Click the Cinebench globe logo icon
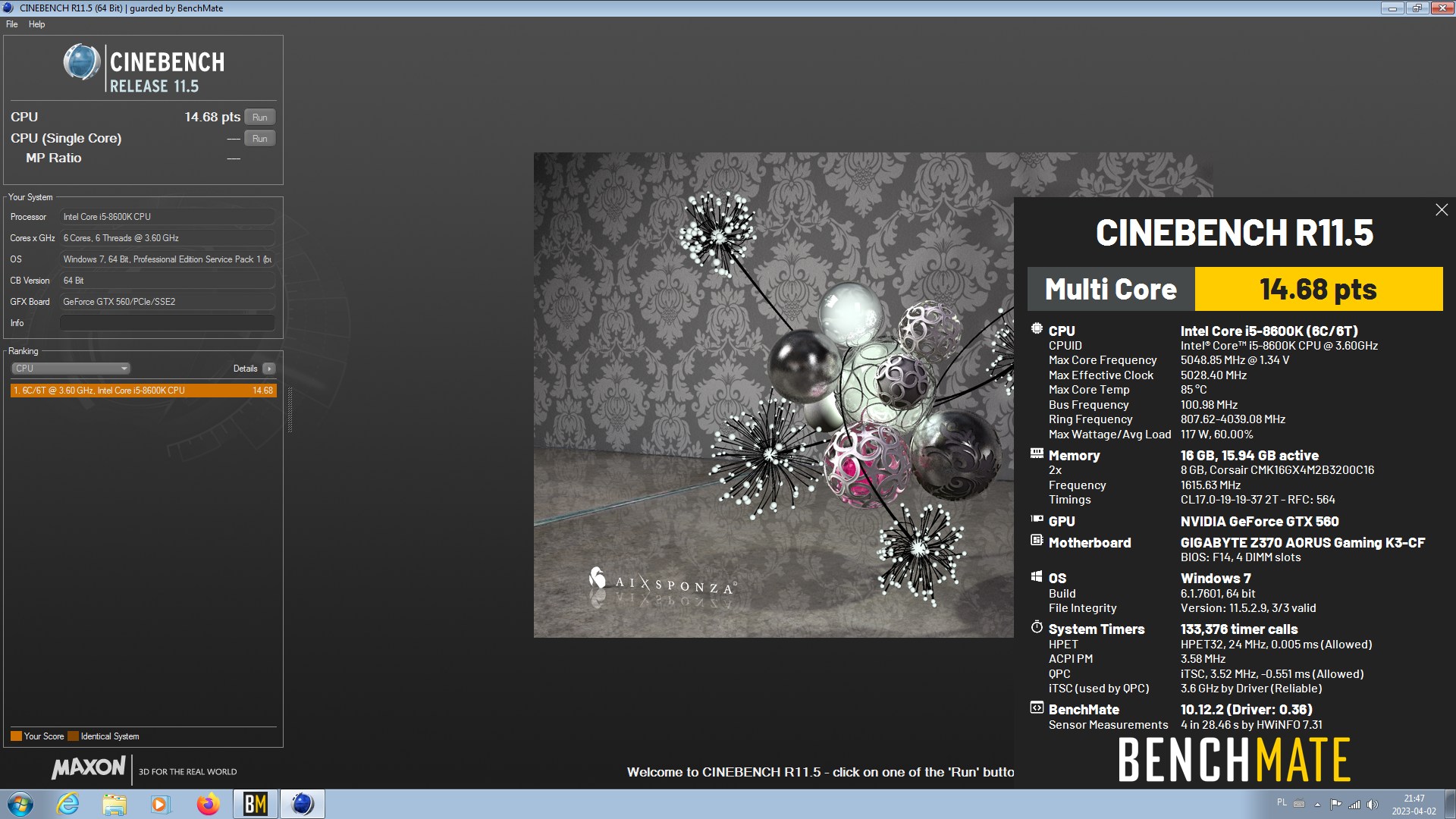The height and width of the screenshot is (819, 1456). point(82,62)
